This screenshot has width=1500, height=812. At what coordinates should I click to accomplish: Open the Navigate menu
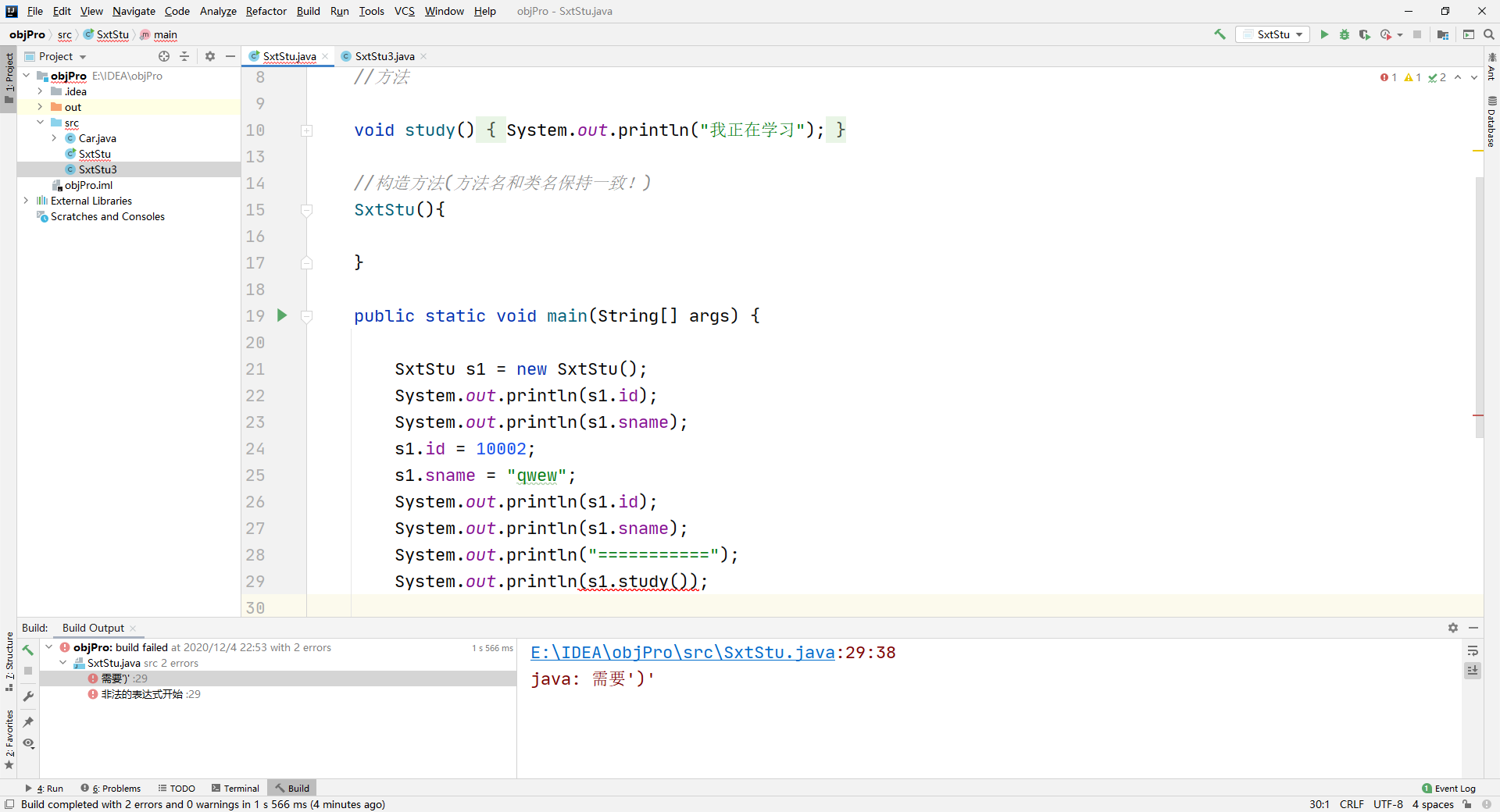(x=134, y=11)
